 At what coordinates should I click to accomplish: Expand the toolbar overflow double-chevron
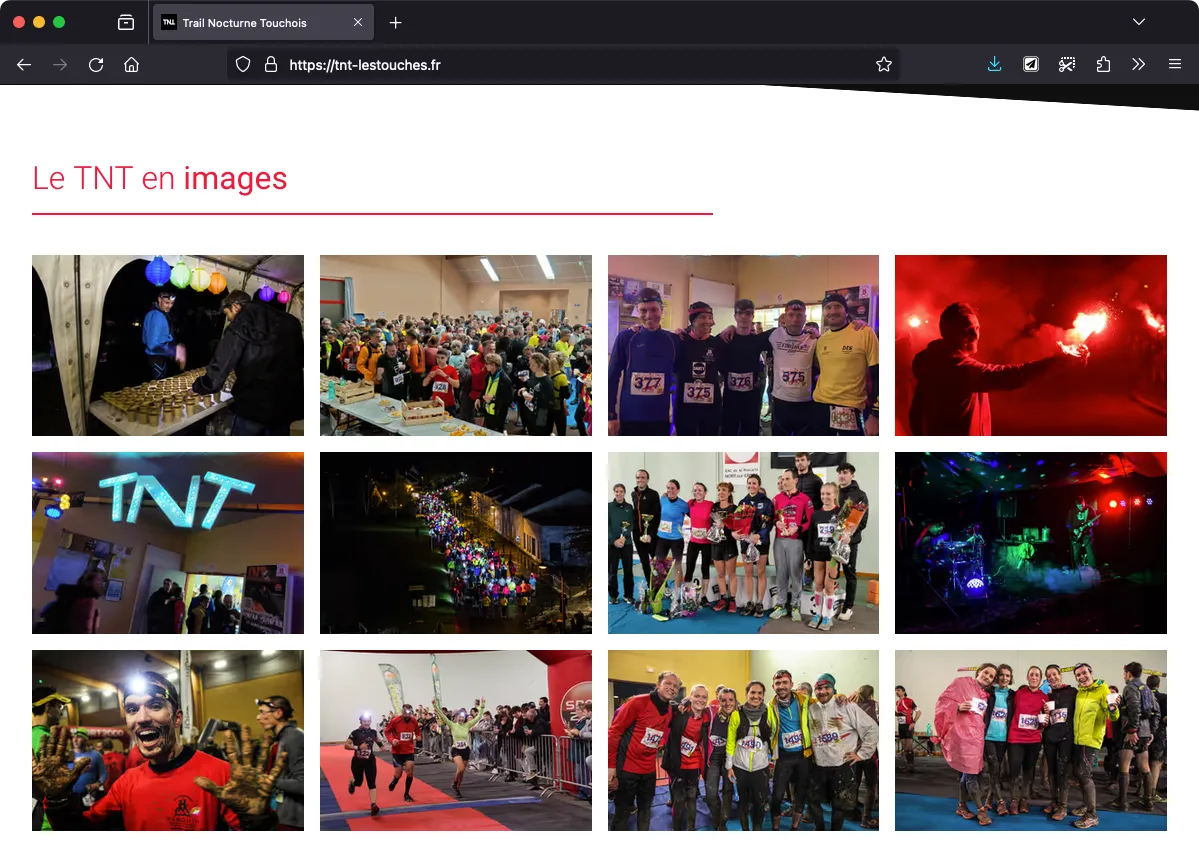pos(1138,64)
